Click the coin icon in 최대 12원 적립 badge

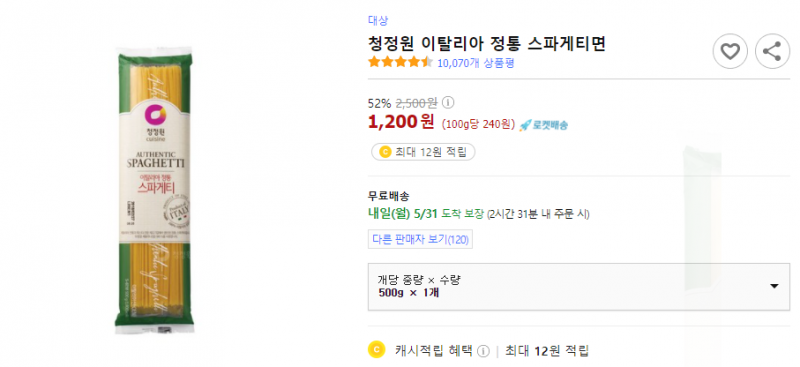click(x=385, y=152)
